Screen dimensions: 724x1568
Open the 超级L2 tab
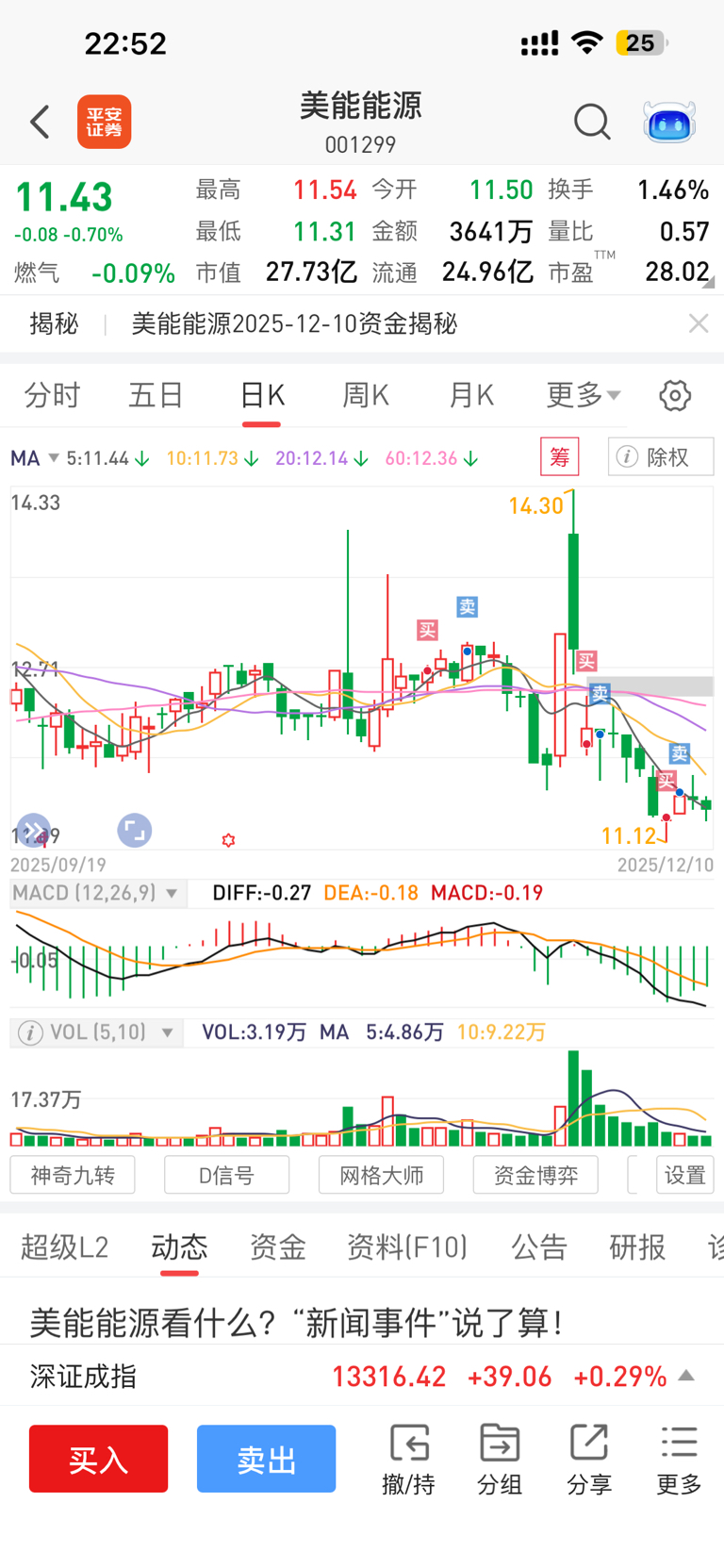tap(64, 1247)
